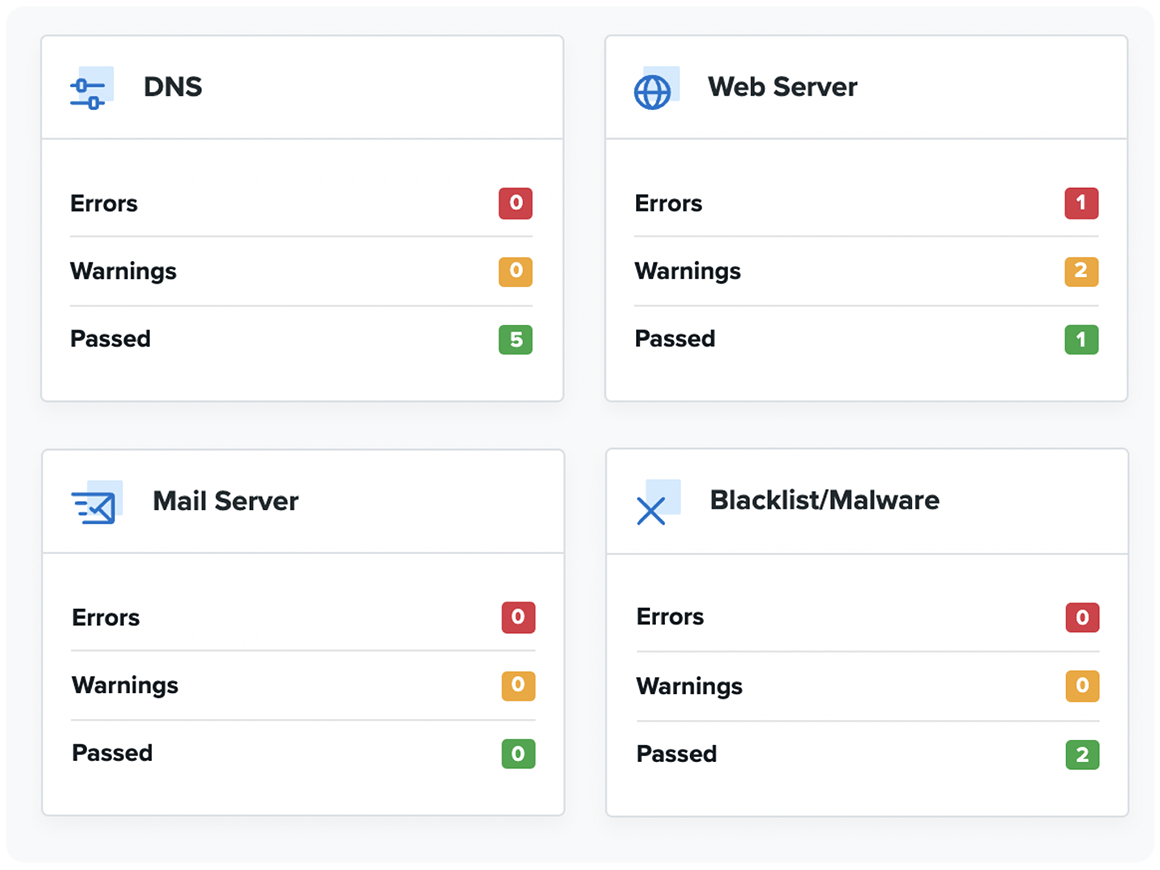
Task: Open the Blacklist/Malware card title
Action: point(824,500)
